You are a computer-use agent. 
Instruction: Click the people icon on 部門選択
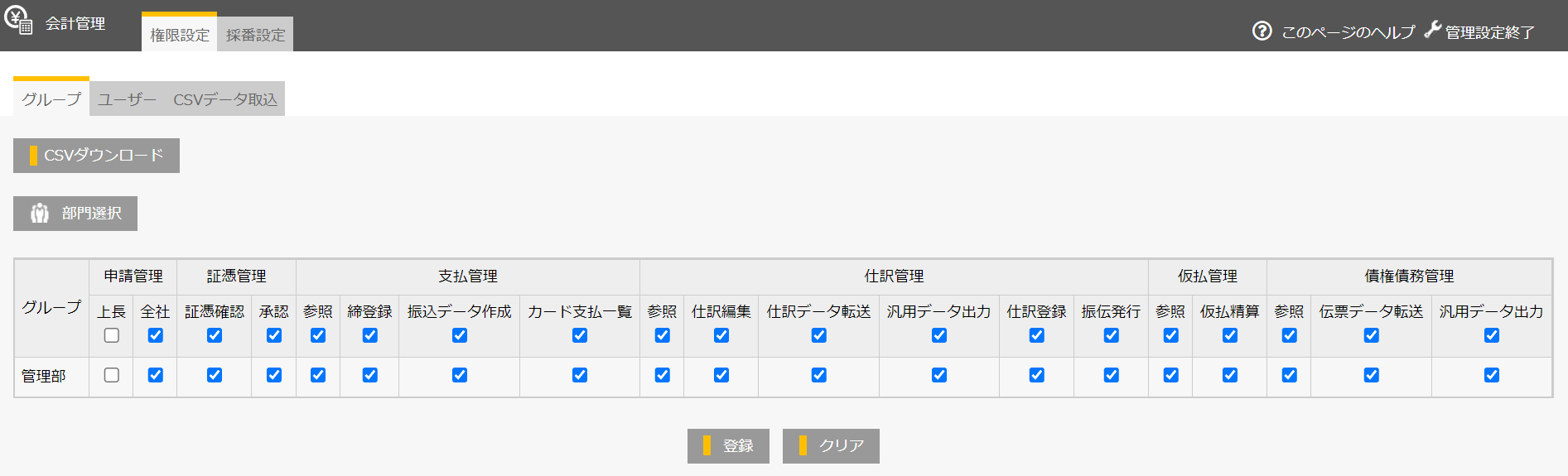click(x=40, y=214)
